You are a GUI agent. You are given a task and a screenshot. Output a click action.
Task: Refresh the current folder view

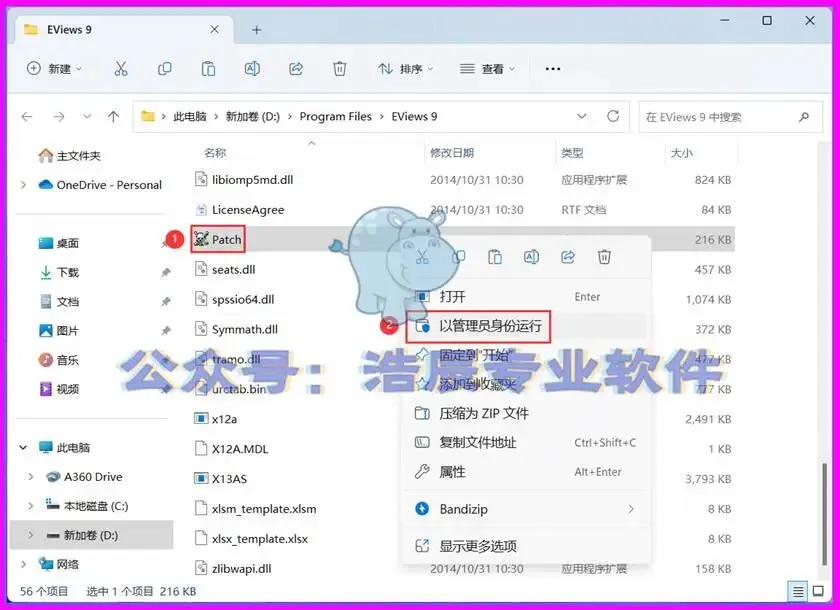(x=613, y=116)
